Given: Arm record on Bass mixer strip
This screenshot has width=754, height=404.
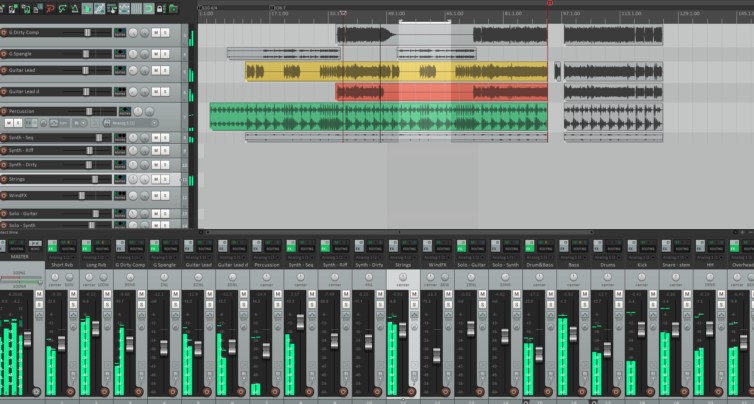Looking at the screenshot, I should 582,392.
